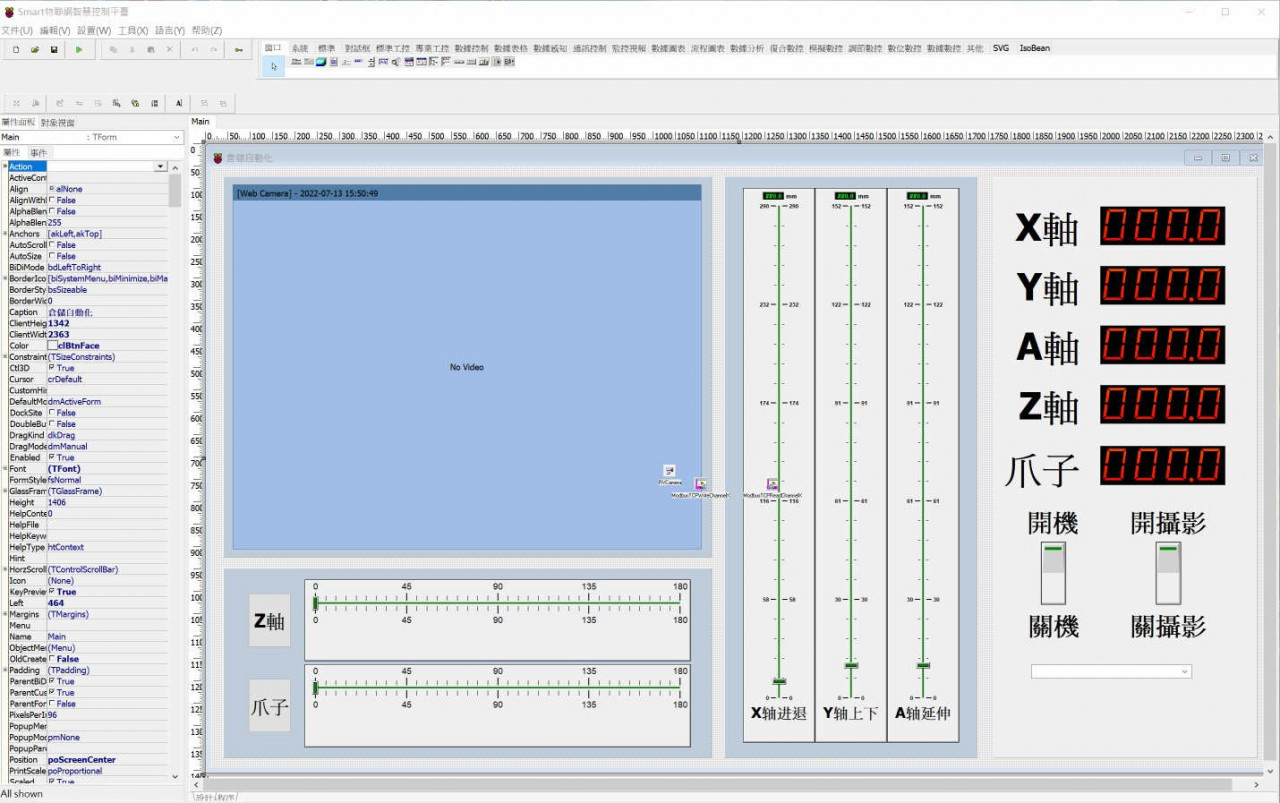Click the Z軸 horizontal slider handle
The image size is (1280, 803).
tap(315, 603)
